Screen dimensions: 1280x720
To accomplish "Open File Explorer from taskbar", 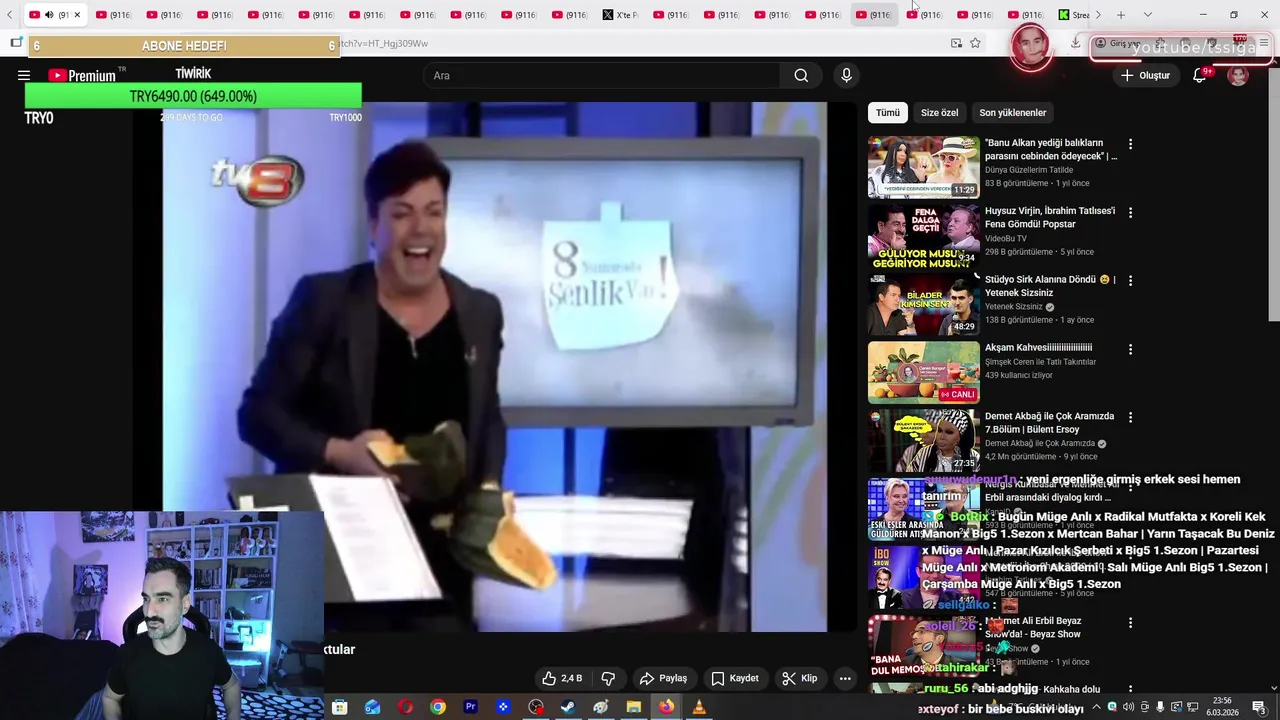I will [633, 707].
